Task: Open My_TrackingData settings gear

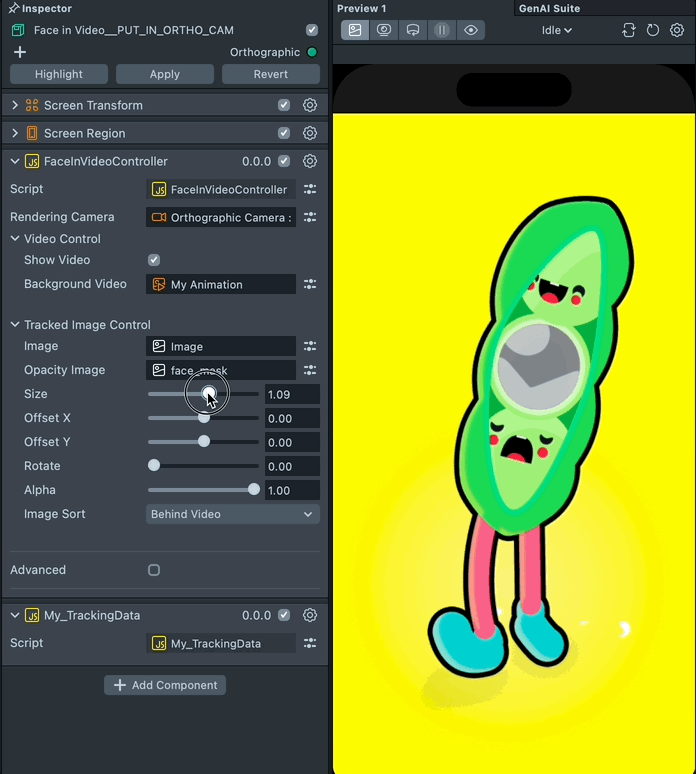Action: point(309,615)
